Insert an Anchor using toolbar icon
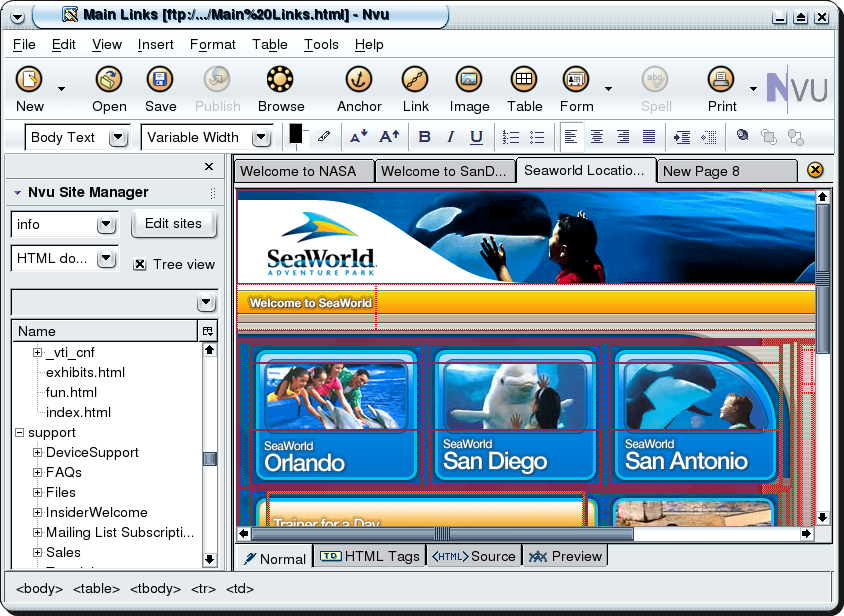844x616 pixels. point(358,80)
